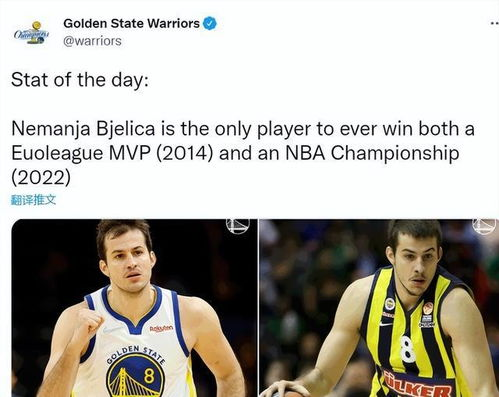Open the tweet's more options ellipsis

click(495, 24)
